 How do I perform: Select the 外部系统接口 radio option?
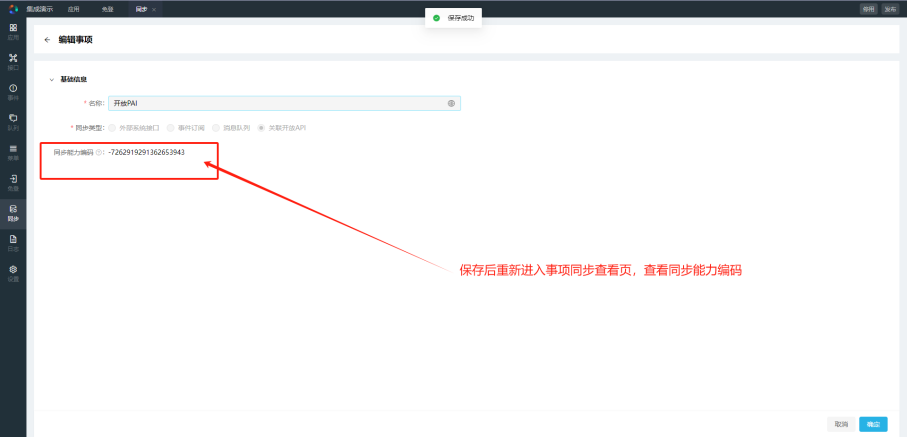[x=112, y=127]
